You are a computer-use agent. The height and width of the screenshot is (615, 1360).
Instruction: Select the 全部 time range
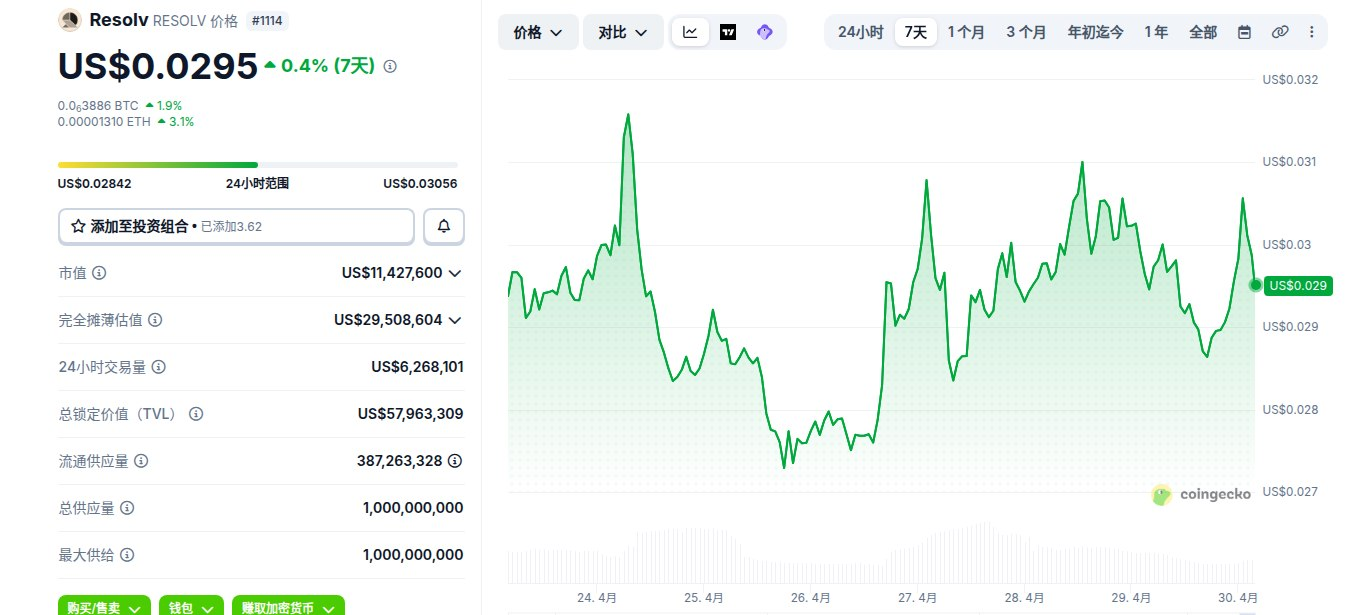point(1203,32)
